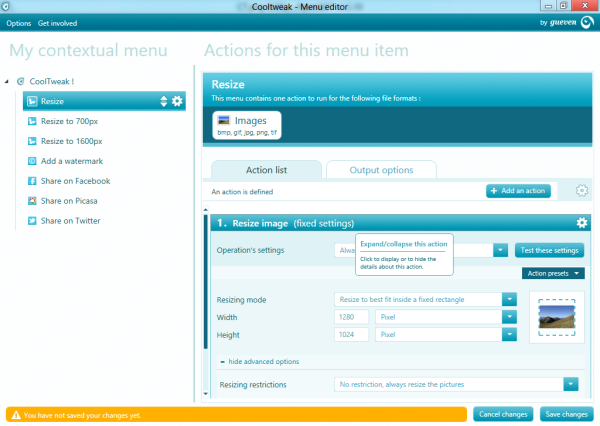The image size is (600, 426).
Task: Open the Action presets dropdown
Action: pos(553,273)
